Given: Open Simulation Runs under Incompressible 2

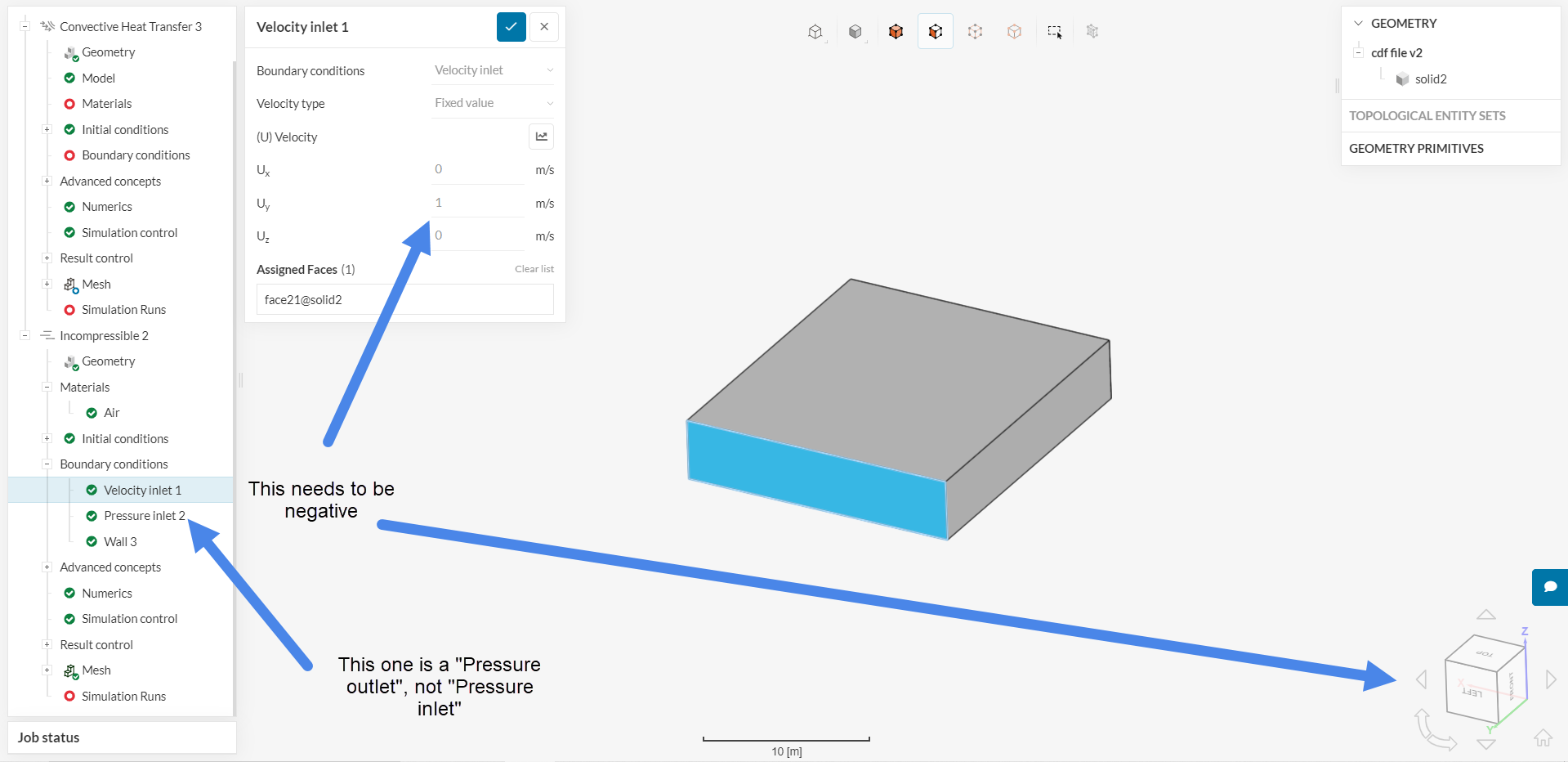Looking at the screenshot, I should click(x=123, y=697).
